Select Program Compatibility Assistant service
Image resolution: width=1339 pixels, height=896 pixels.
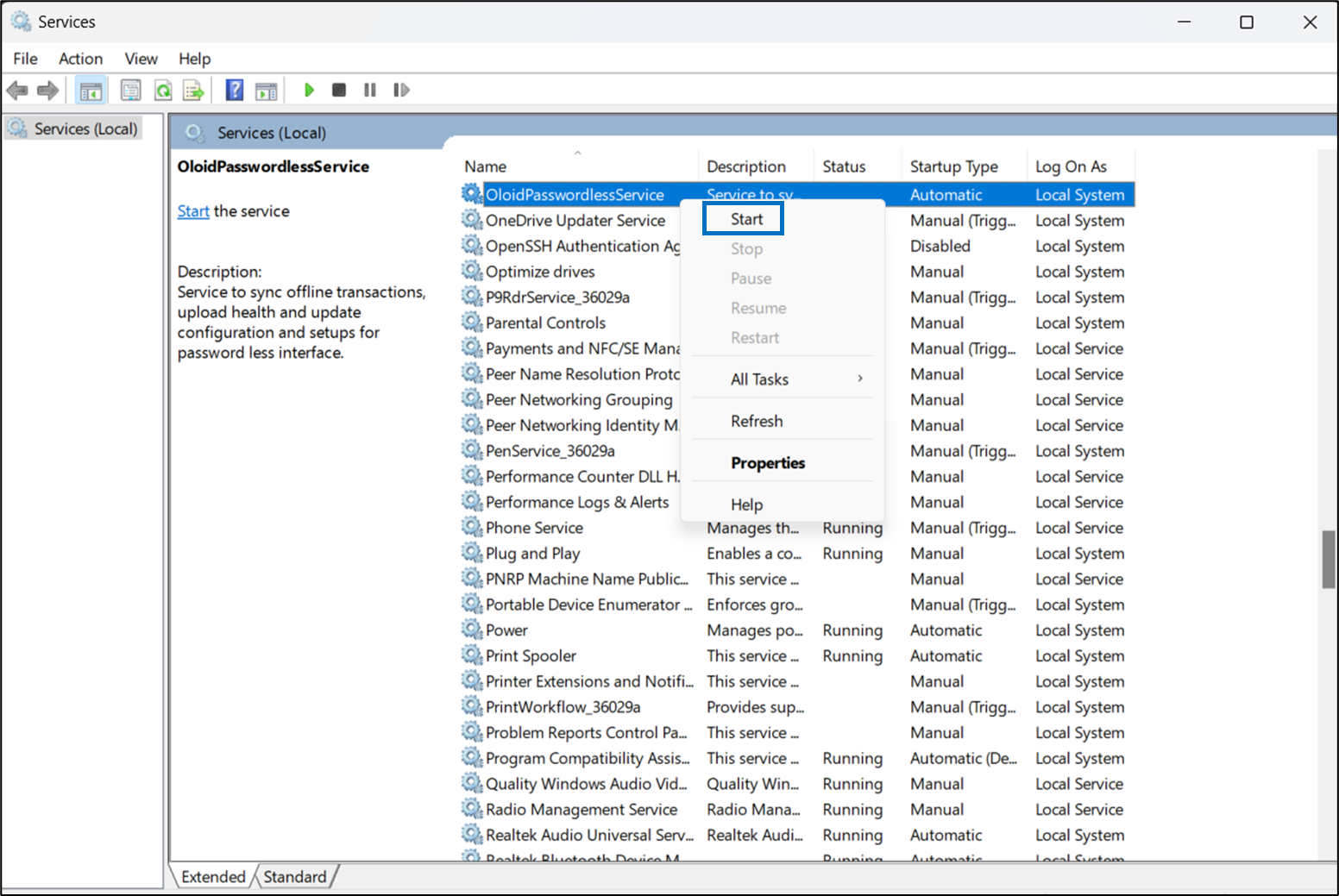(x=588, y=758)
